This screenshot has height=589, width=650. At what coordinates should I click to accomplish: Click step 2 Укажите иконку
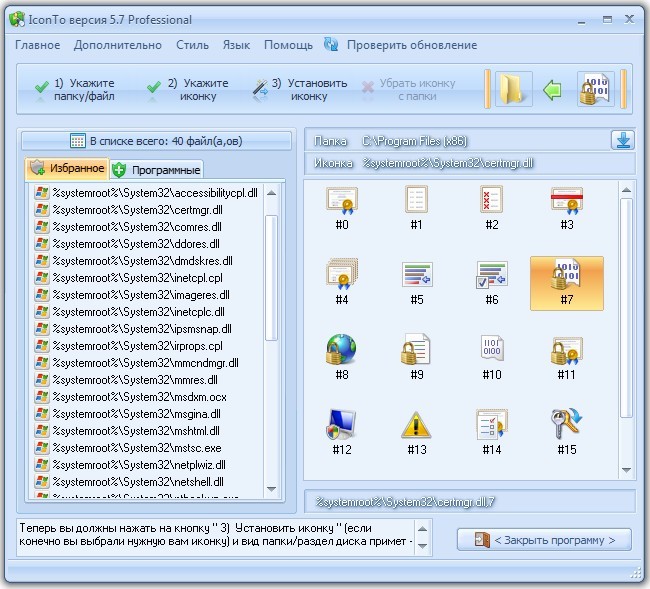(187, 90)
